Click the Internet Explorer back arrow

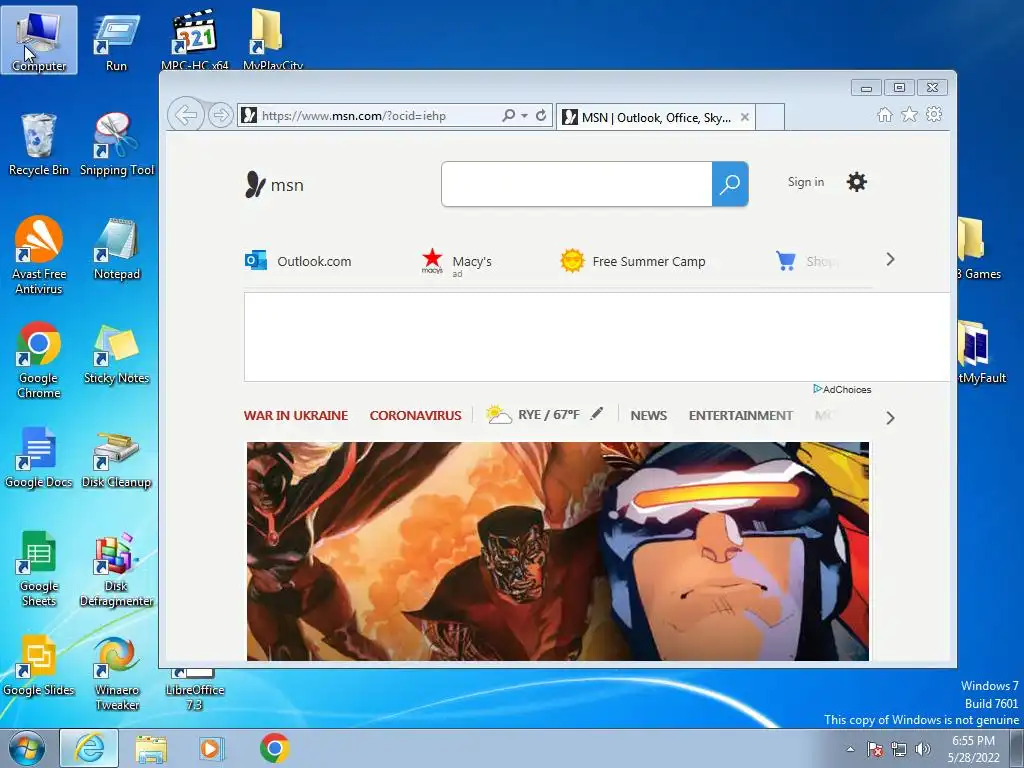click(x=186, y=116)
